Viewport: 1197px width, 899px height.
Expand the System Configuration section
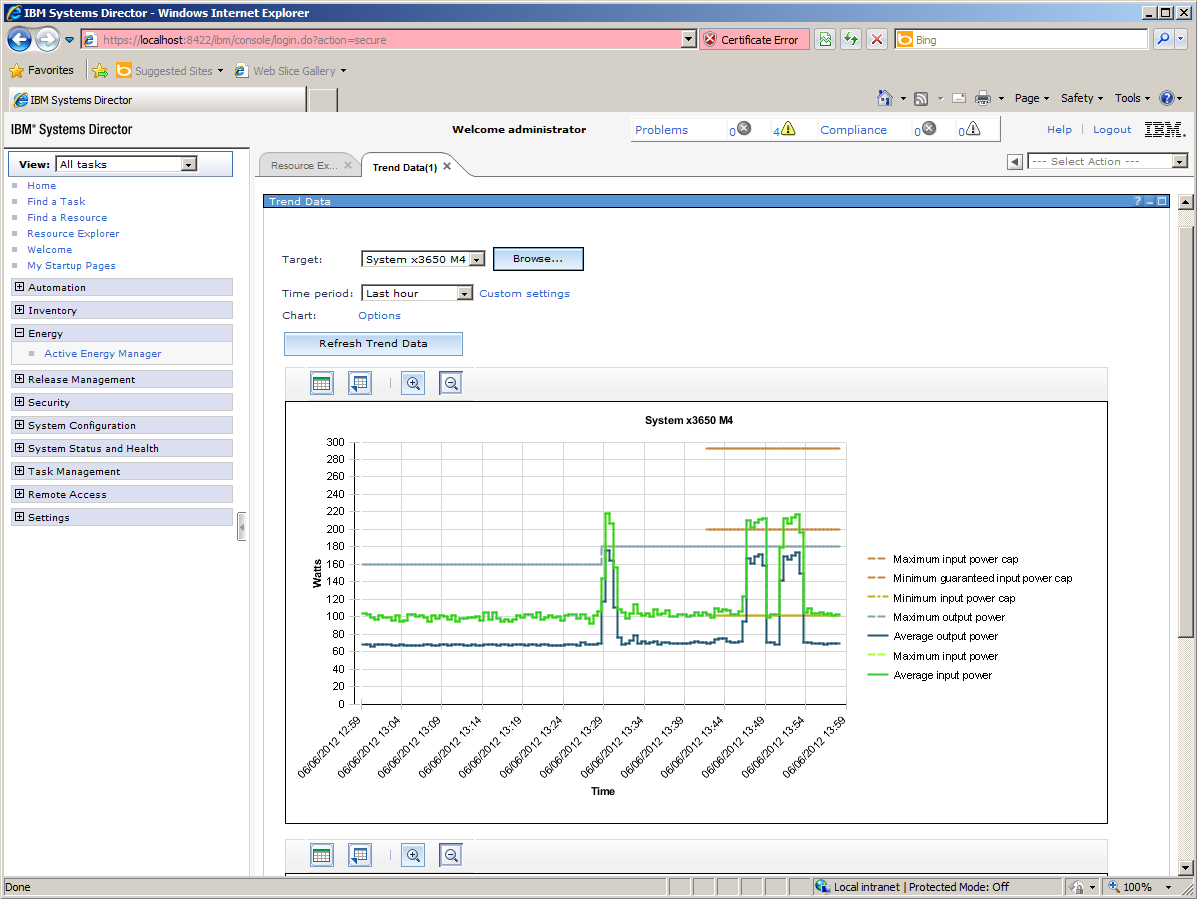pyautogui.click(x=20, y=424)
